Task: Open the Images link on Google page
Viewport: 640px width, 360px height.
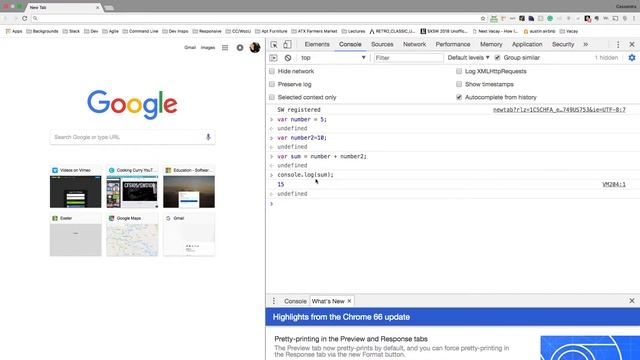Action: (x=208, y=48)
